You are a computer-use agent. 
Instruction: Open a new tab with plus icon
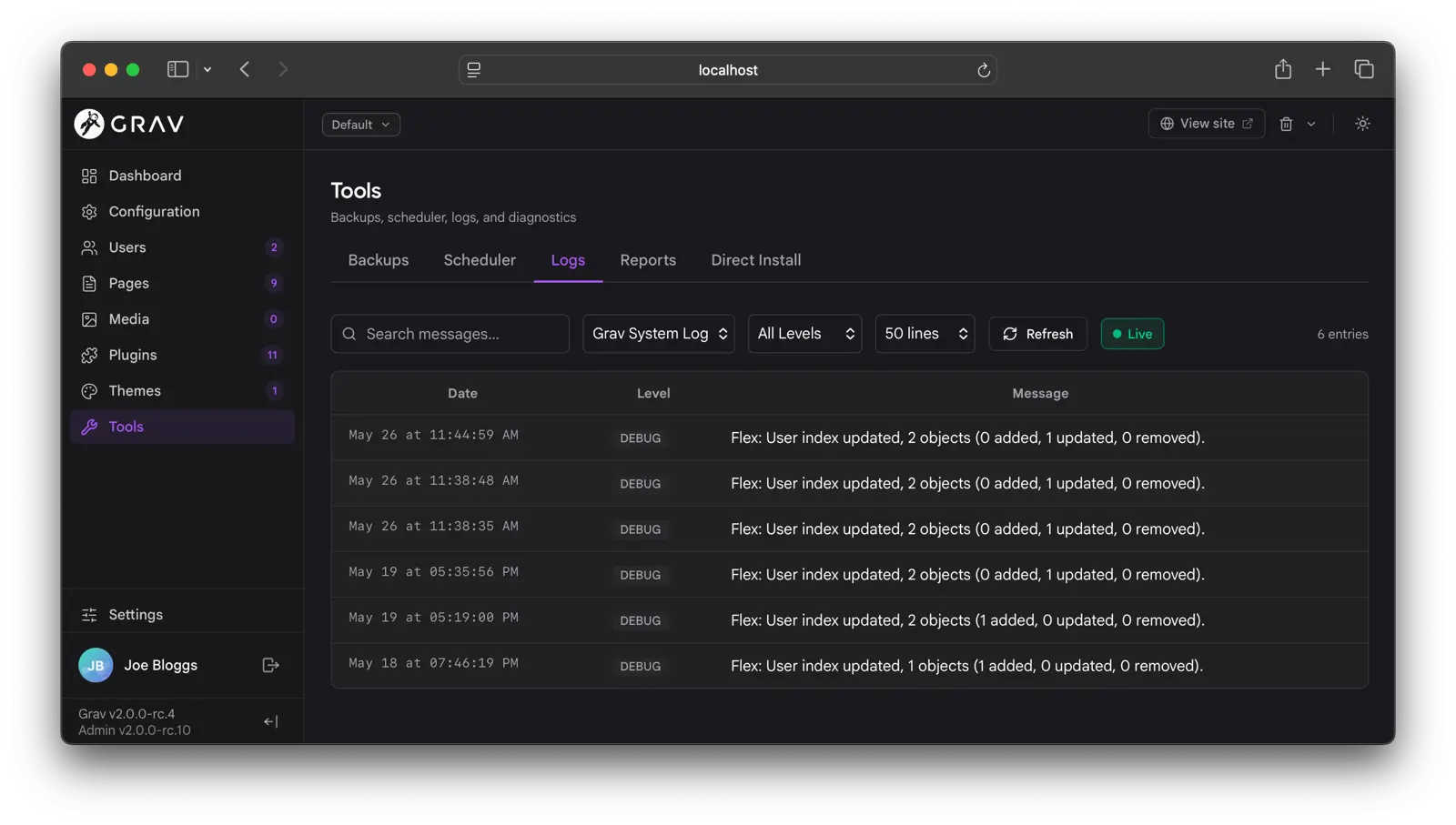click(1323, 69)
